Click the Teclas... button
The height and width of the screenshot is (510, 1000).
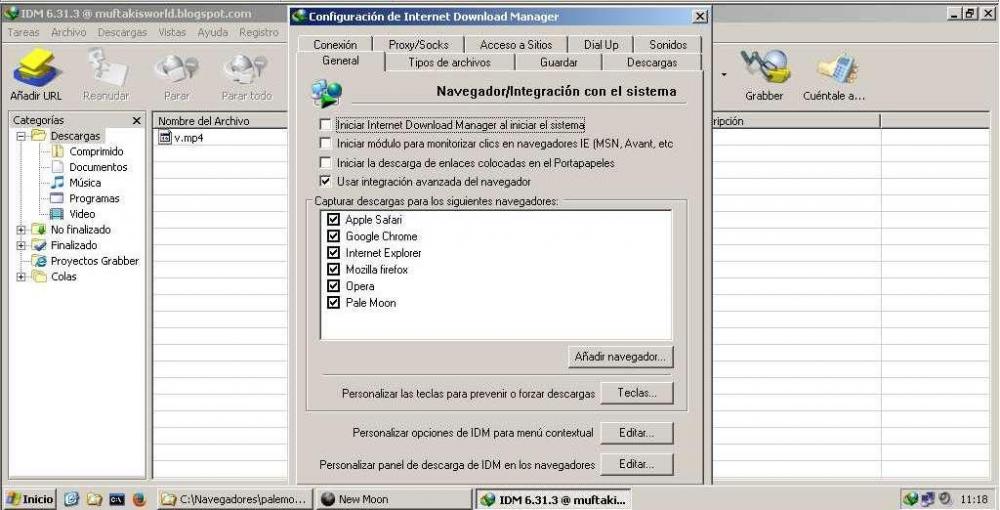coord(636,393)
